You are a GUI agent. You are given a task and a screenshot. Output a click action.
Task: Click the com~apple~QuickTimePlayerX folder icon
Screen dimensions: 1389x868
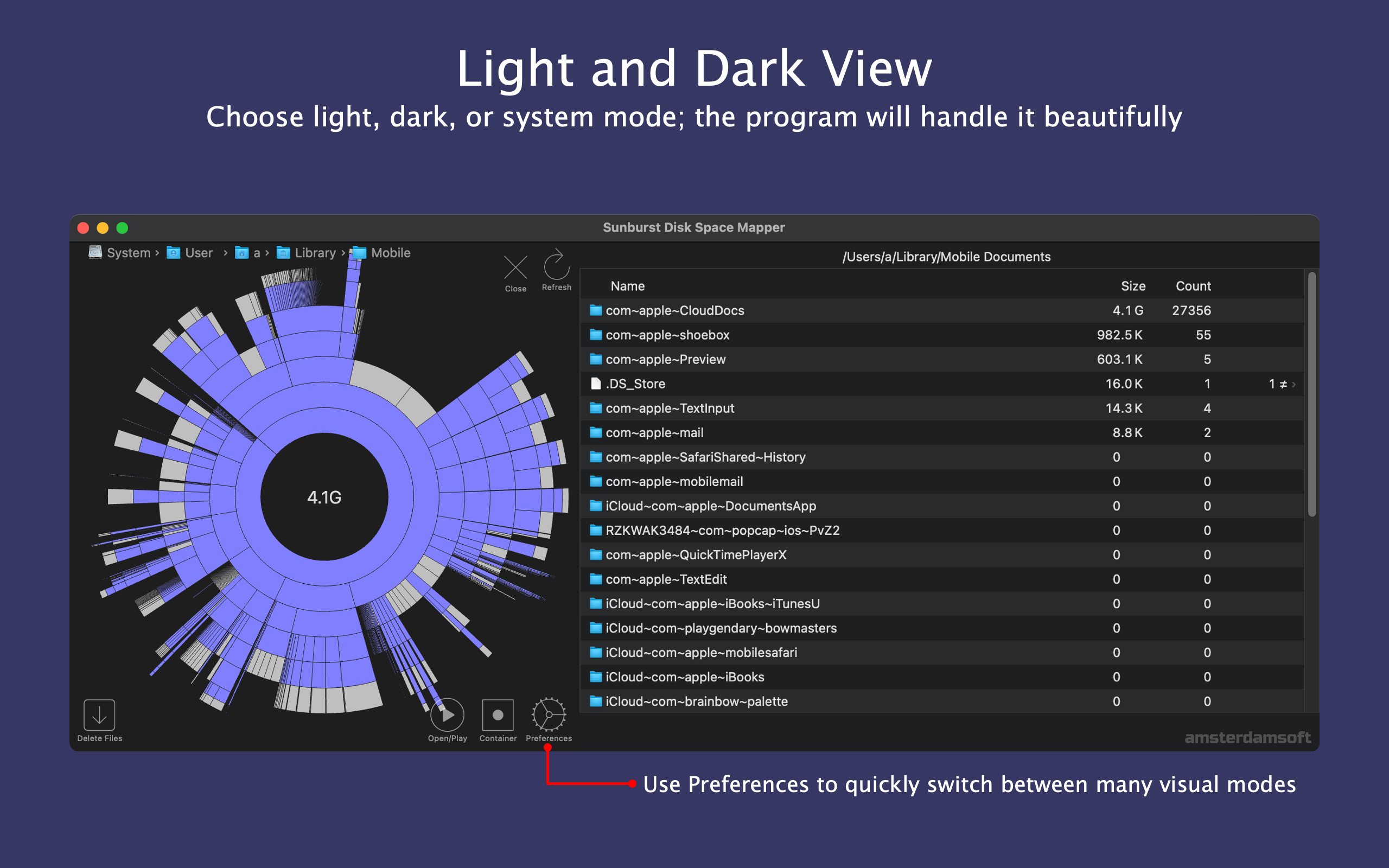coord(596,554)
